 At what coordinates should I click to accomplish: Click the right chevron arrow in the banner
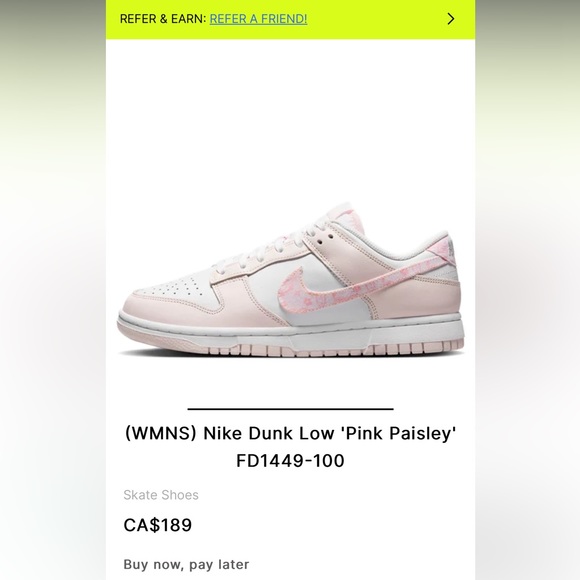451,18
